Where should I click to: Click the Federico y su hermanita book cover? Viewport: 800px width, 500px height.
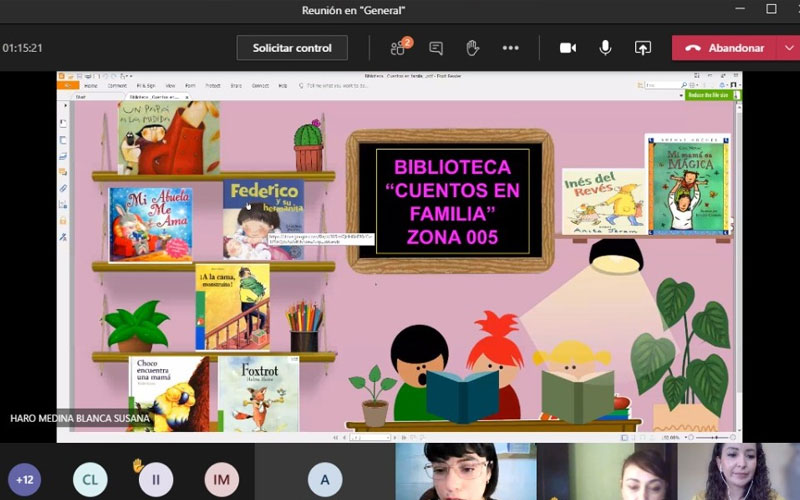point(263,219)
